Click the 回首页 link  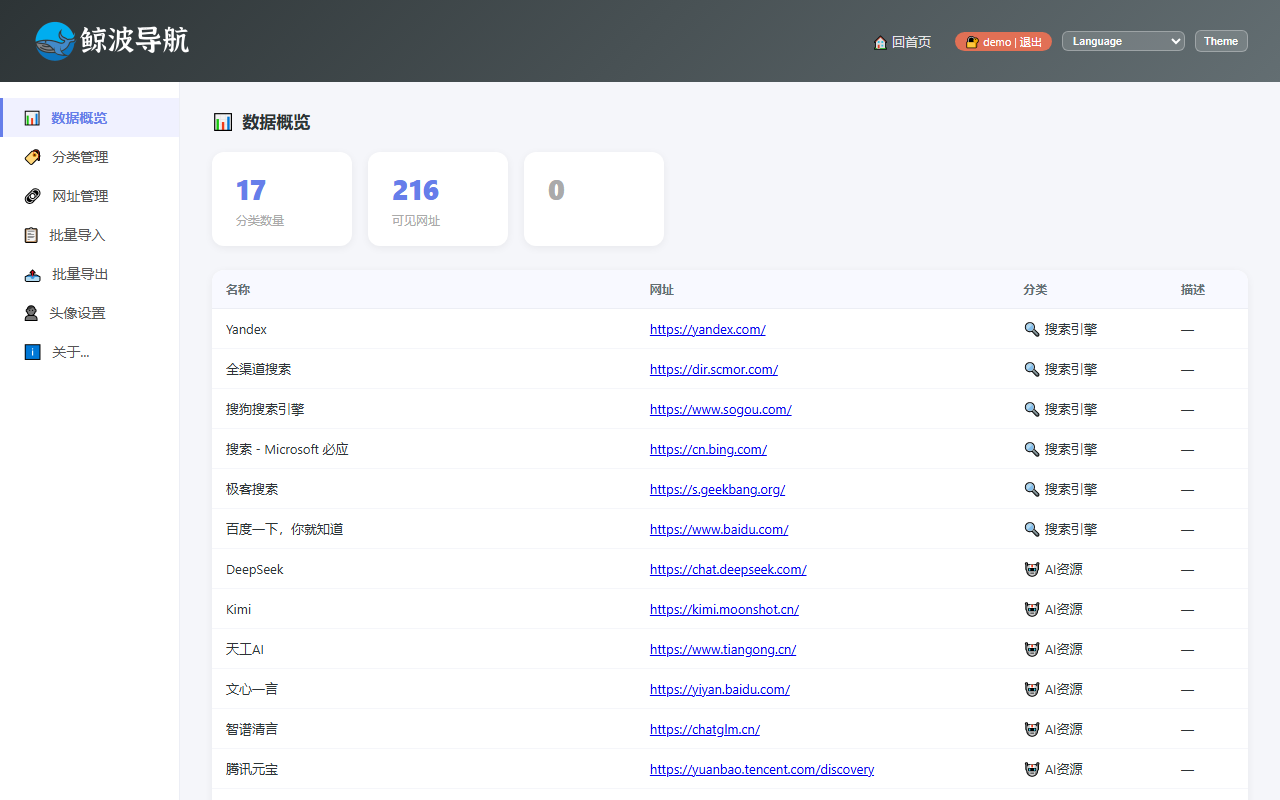tap(902, 42)
